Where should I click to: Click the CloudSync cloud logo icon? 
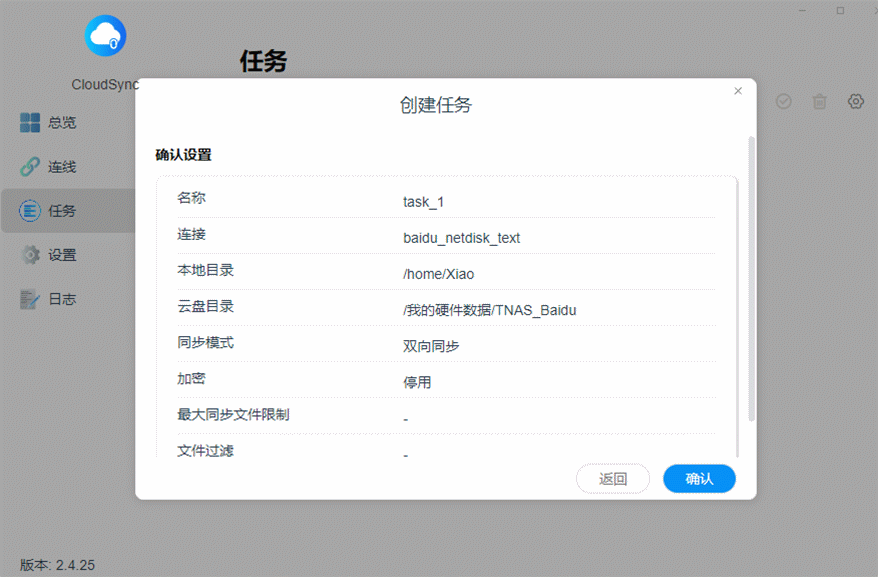(106, 37)
